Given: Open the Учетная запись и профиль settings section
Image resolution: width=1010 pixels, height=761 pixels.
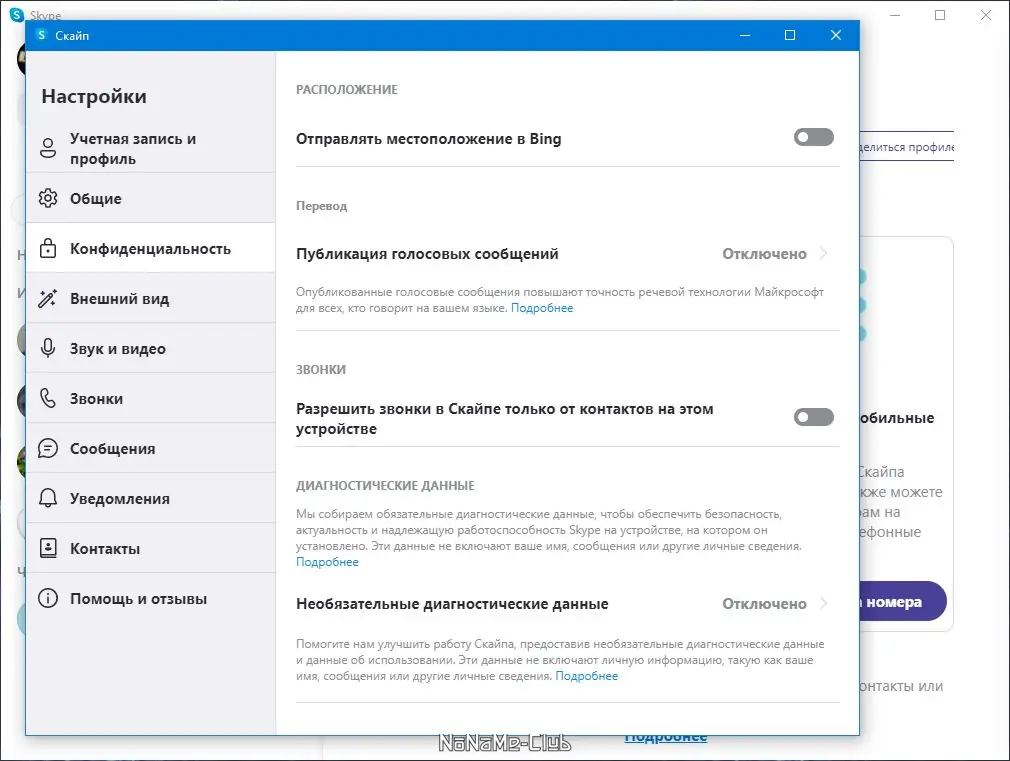Looking at the screenshot, I should 151,148.
